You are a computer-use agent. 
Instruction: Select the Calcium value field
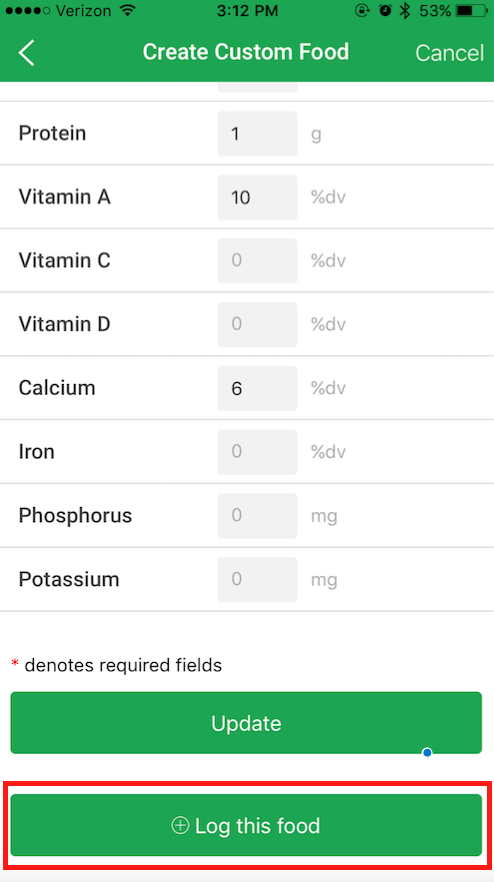257,389
